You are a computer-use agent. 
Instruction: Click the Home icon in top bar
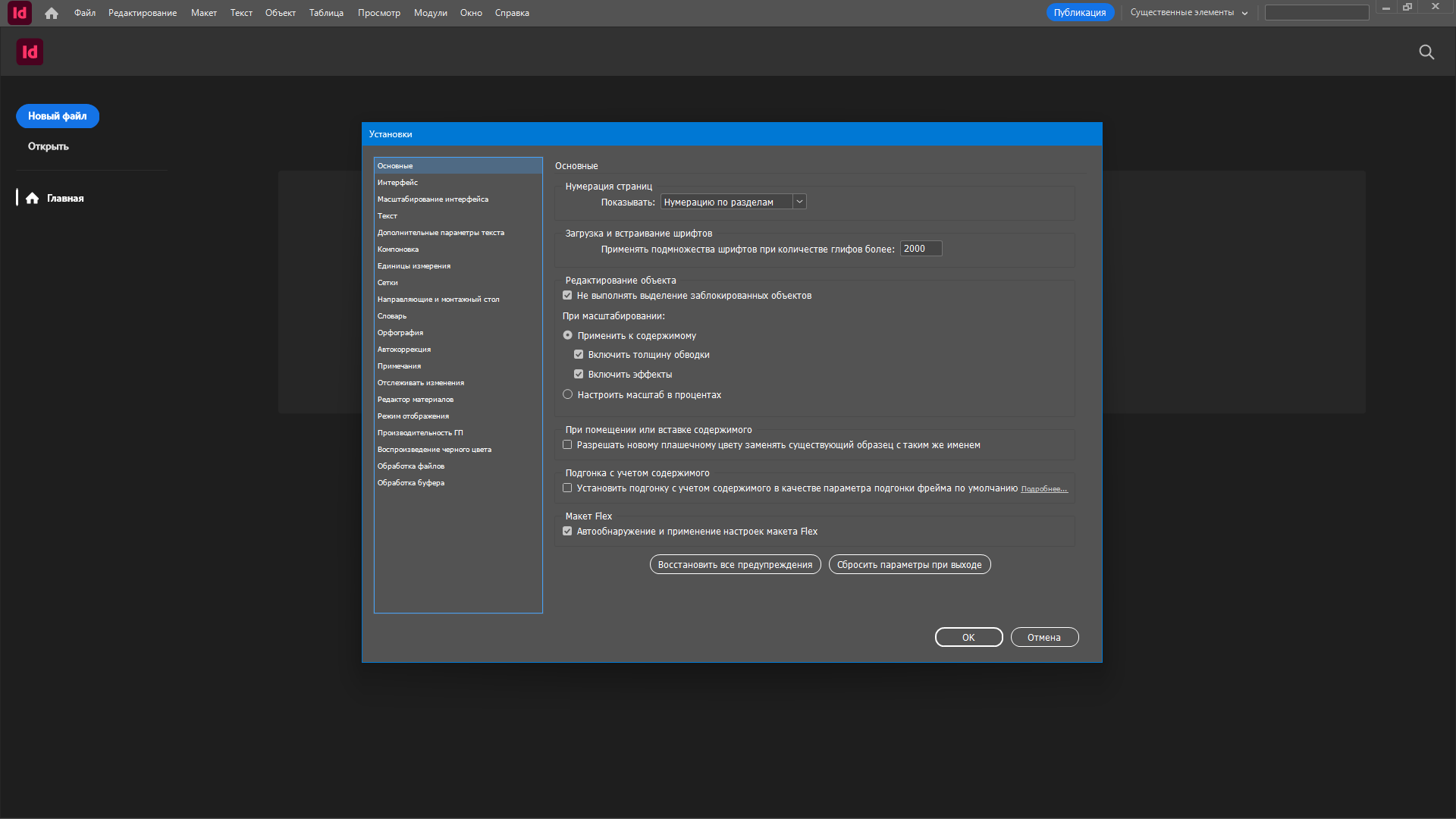[52, 13]
